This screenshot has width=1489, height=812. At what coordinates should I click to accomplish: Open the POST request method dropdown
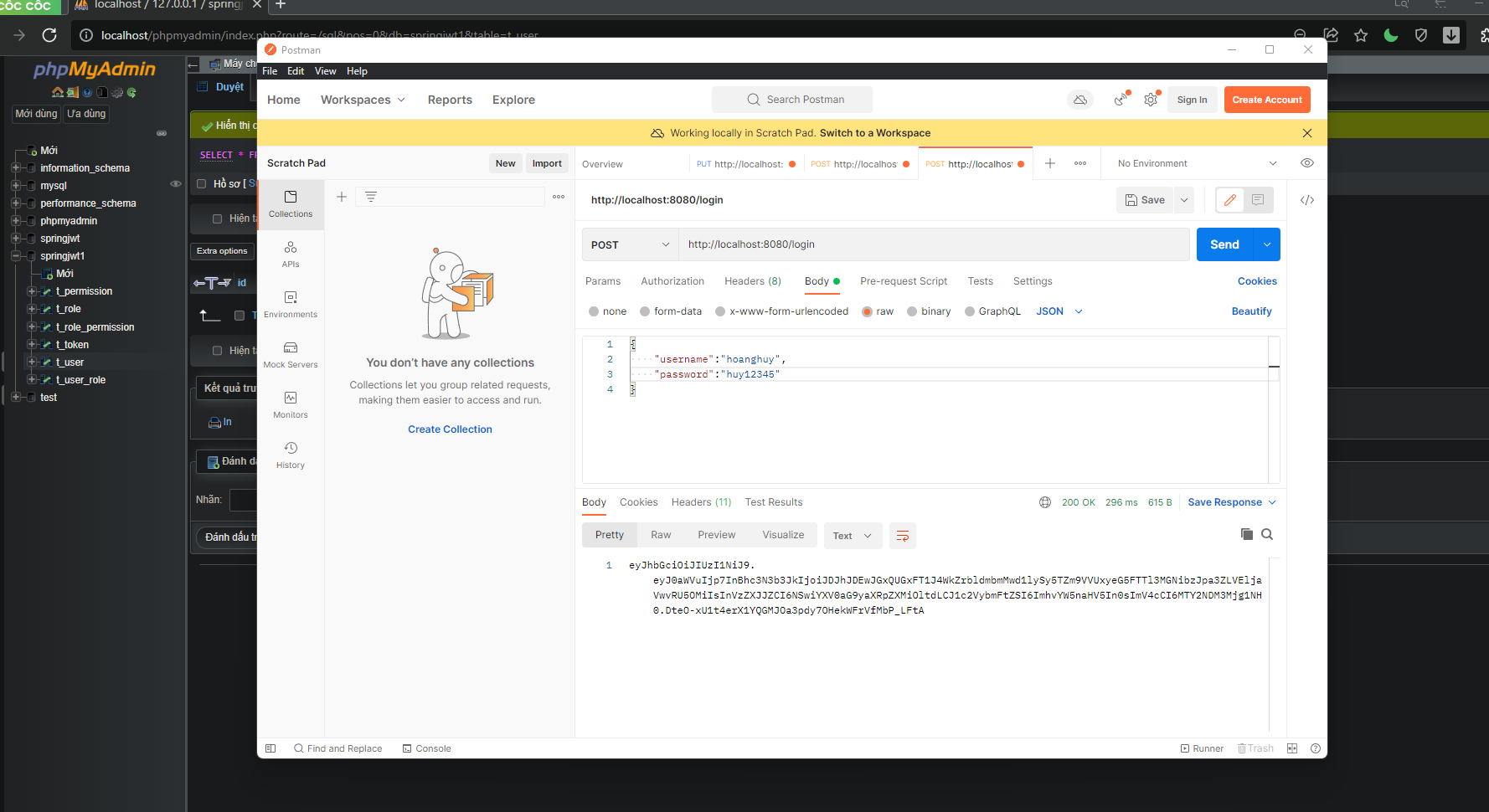click(x=629, y=244)
